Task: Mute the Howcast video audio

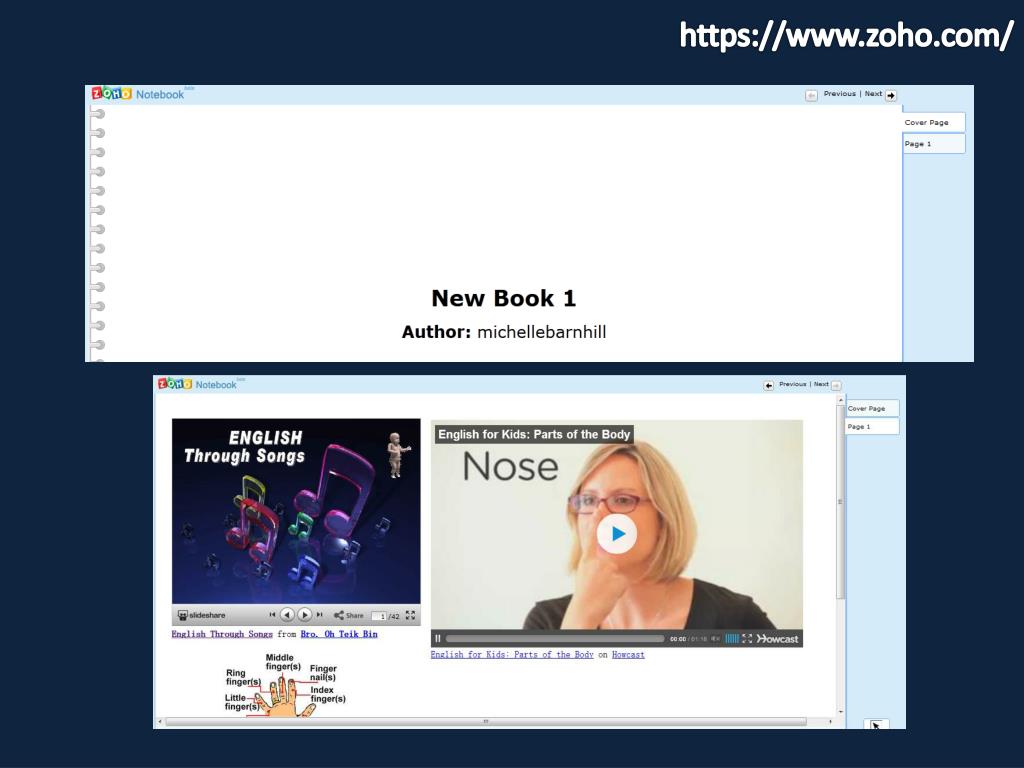Action: click(x=715, y=639)
